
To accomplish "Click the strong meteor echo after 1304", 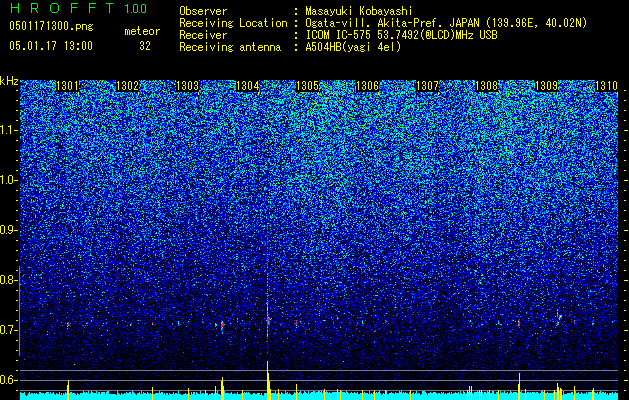I will point(268,320).
